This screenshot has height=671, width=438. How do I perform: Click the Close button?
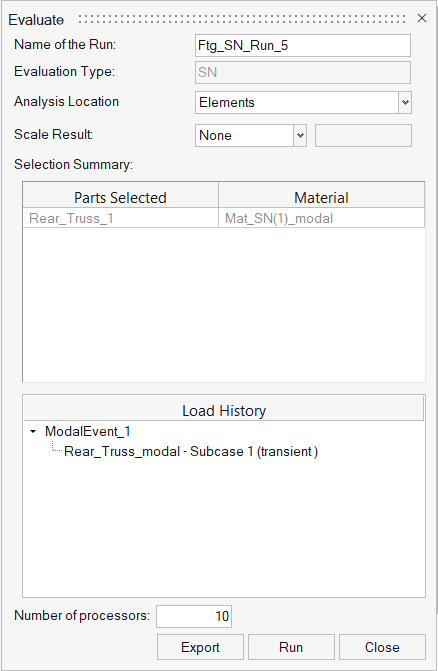382,647
